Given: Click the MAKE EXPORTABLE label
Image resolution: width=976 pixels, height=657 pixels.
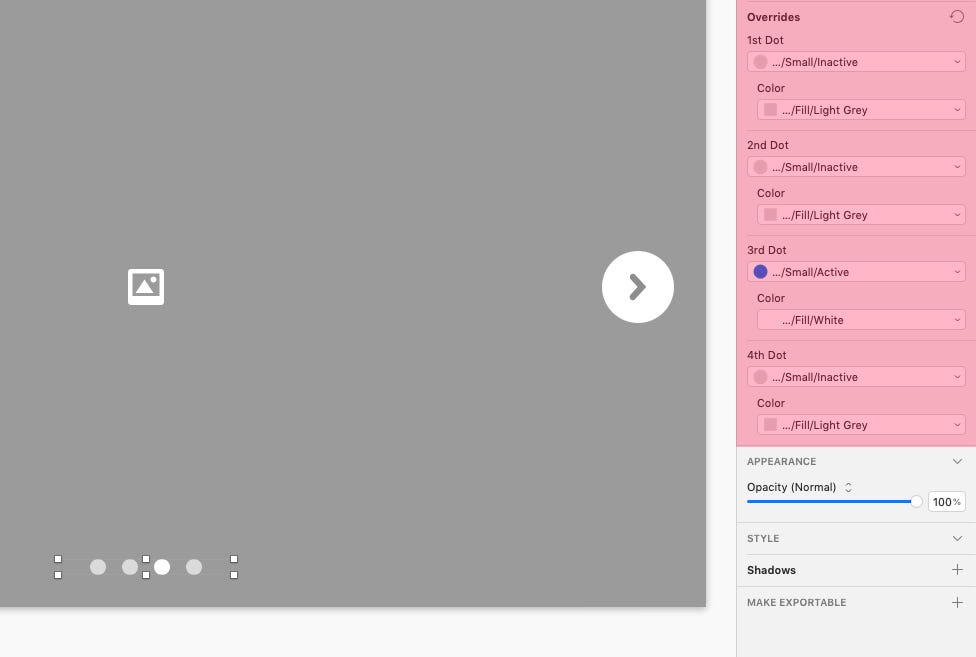Looking at the screenshot, I should coord(796,602).
